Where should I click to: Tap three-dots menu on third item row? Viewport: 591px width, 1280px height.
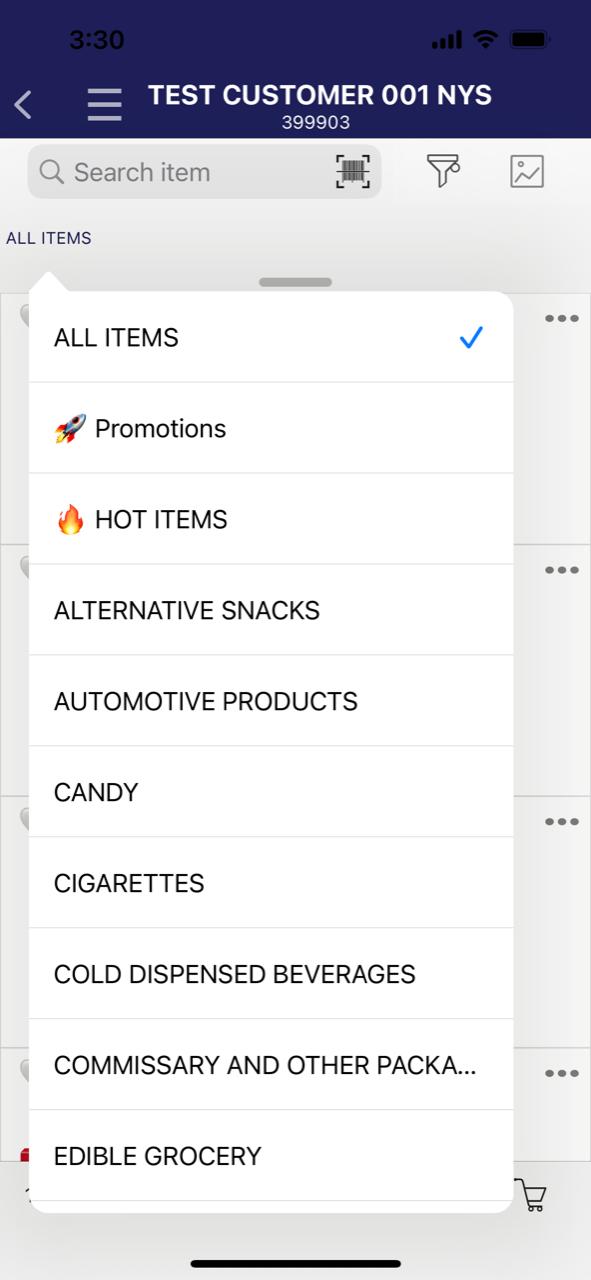coord(562,822)
